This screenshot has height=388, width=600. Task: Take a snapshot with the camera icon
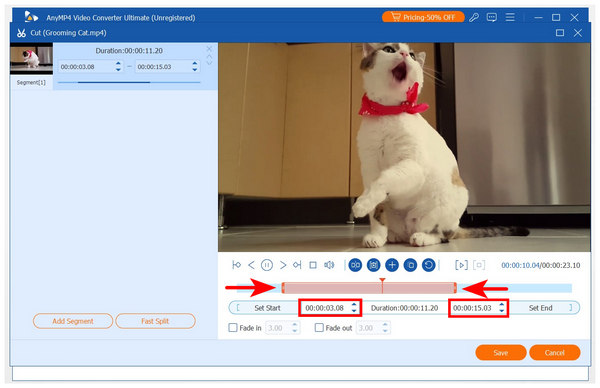(x=373, y=265)
